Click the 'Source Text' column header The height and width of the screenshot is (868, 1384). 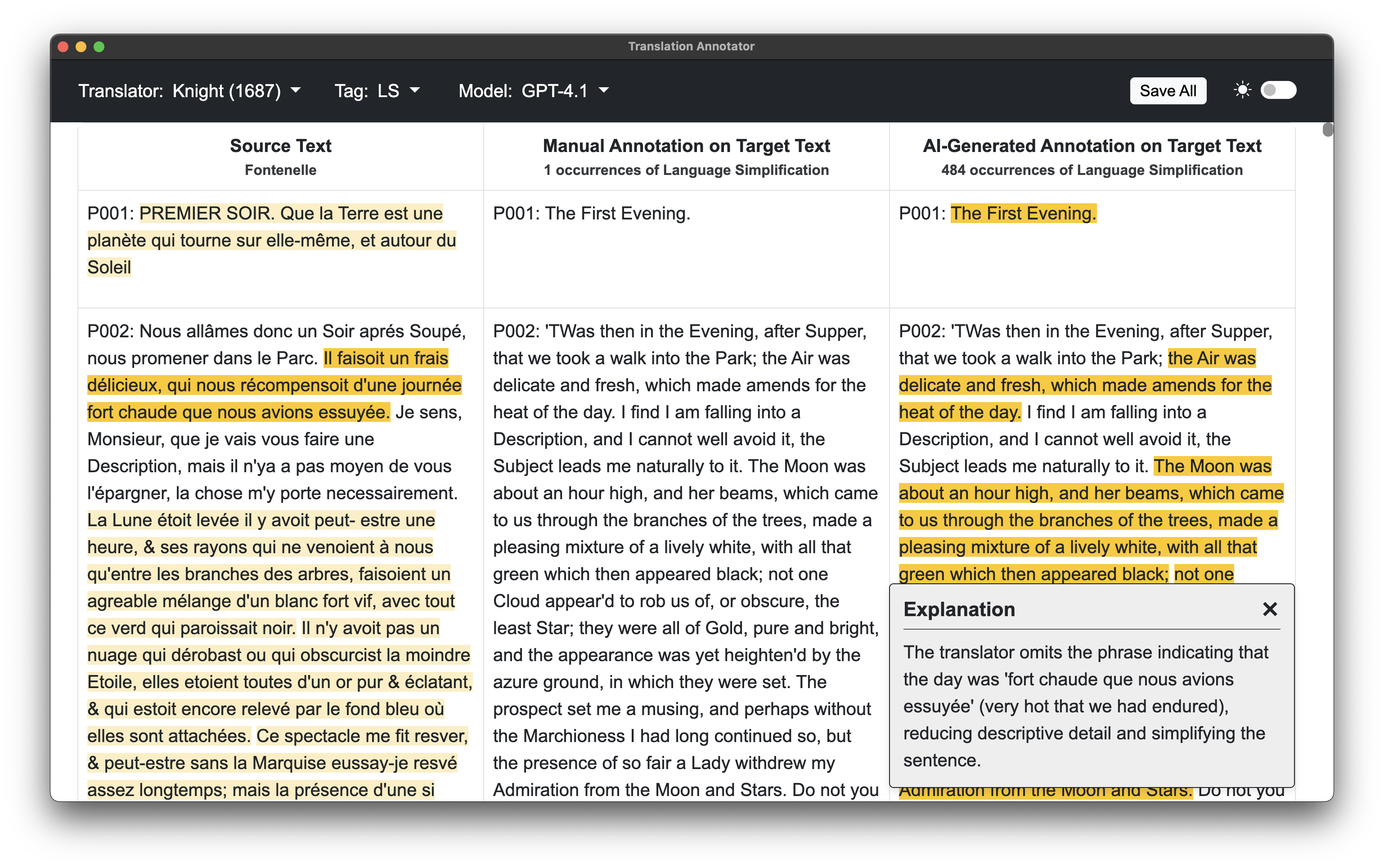pyautogui.click(x=280, y=146)
